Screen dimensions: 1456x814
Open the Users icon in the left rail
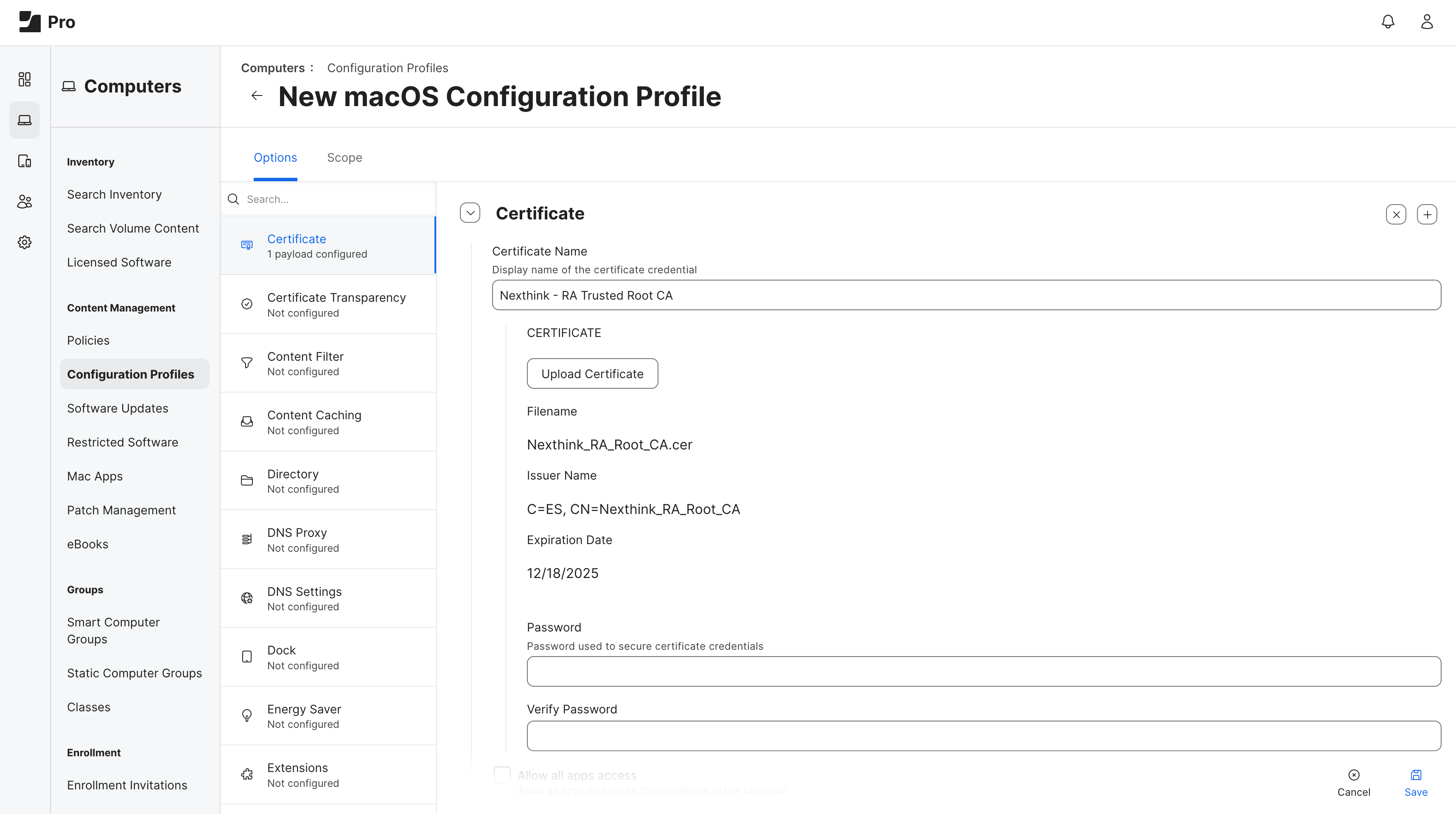[x=24, y=202]
